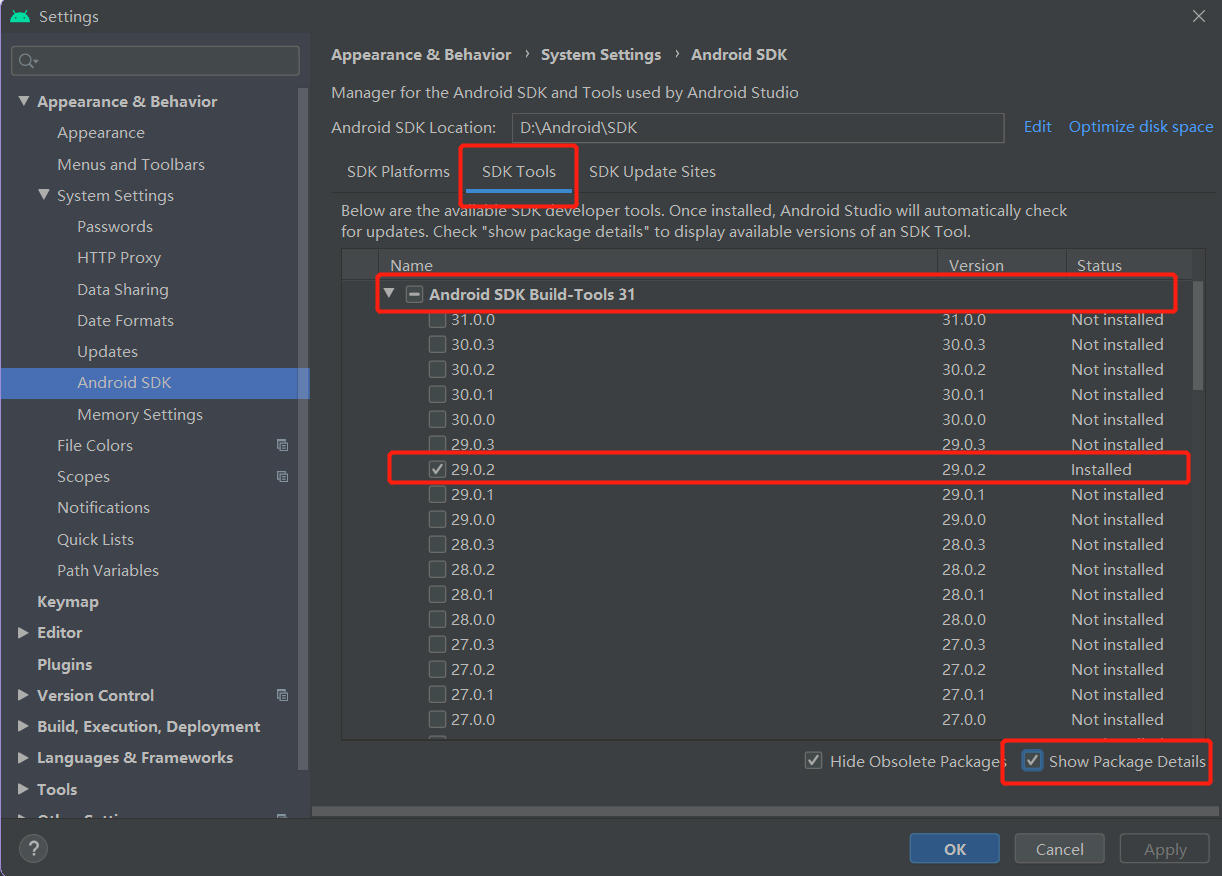Check the 30.0.2 build tools checkbox

pos(437,370)
